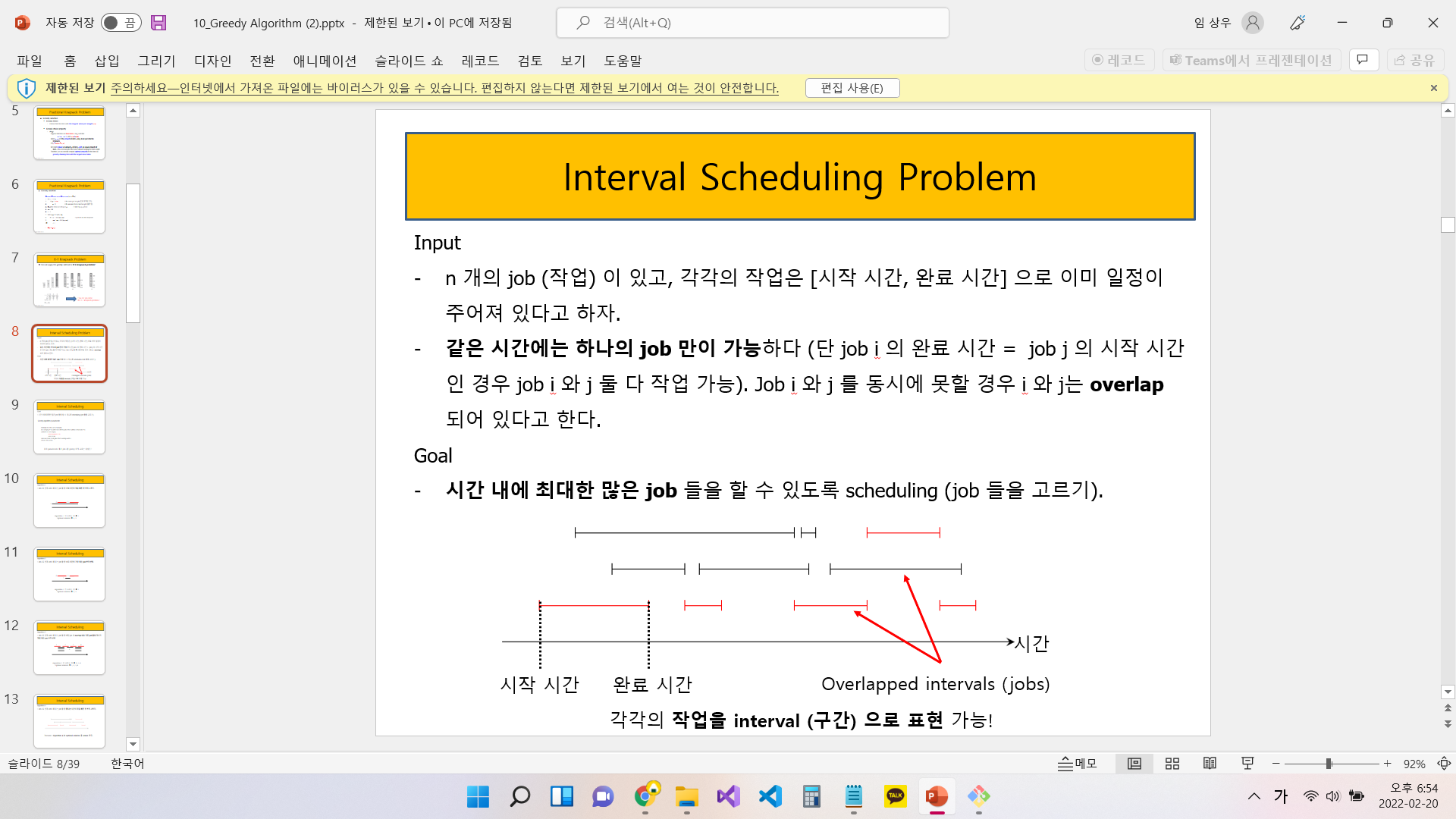Image resolution: width=1456 pixels, height=819 pixels.
Task: Dismiss the protected view warning bar
Action: point(1434,88)
